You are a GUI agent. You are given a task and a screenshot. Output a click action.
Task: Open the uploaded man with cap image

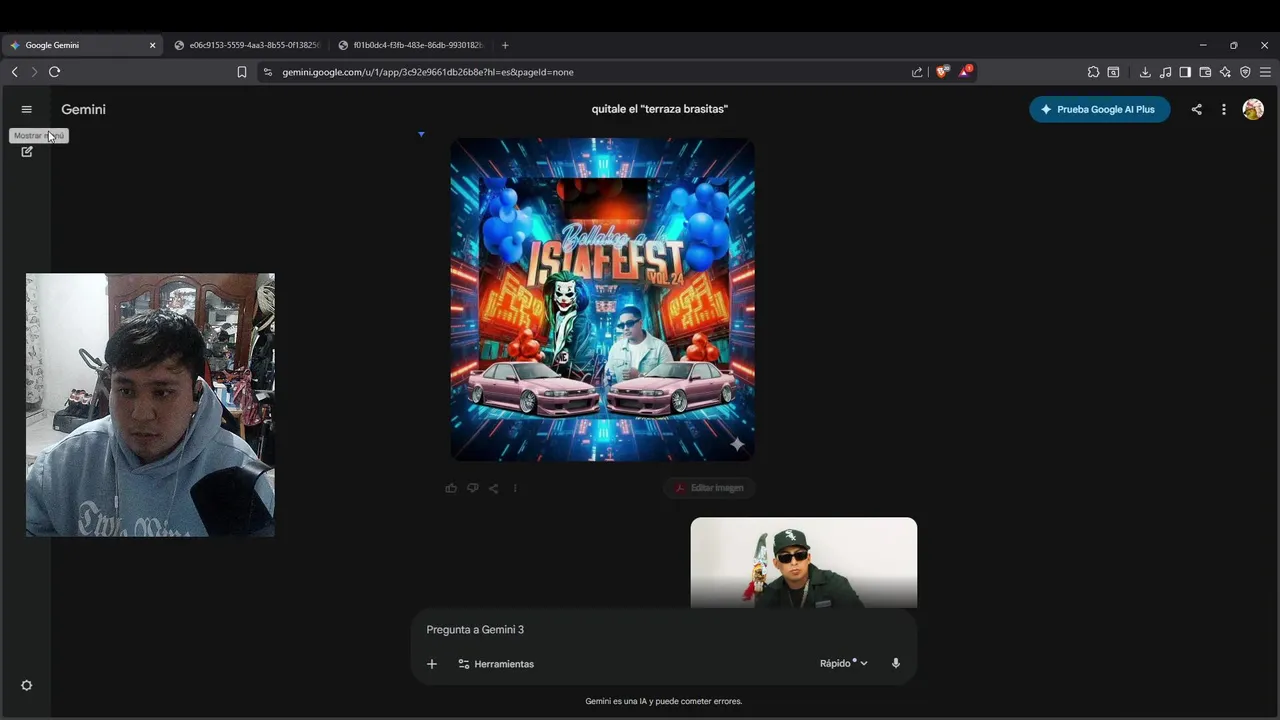point(804,562)
